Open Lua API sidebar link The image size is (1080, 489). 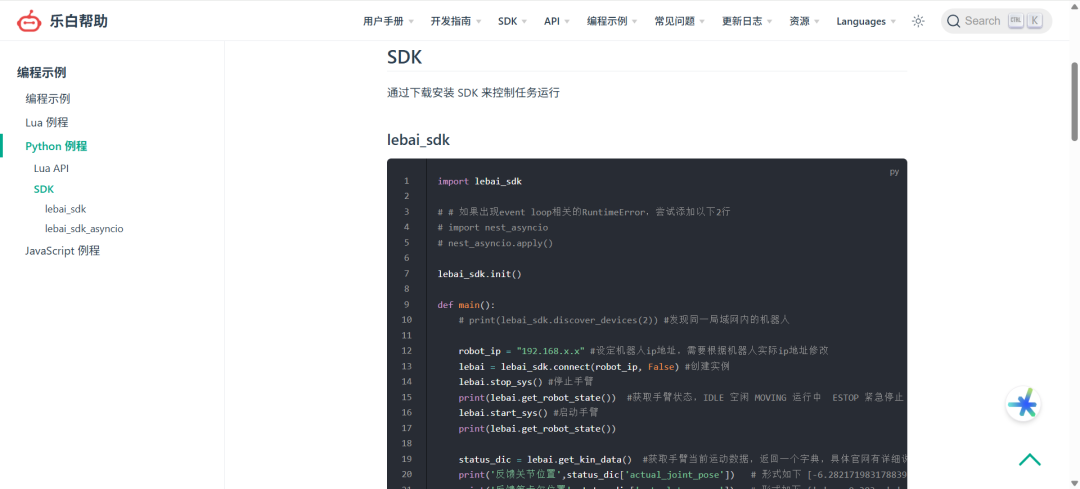[51, 168]
